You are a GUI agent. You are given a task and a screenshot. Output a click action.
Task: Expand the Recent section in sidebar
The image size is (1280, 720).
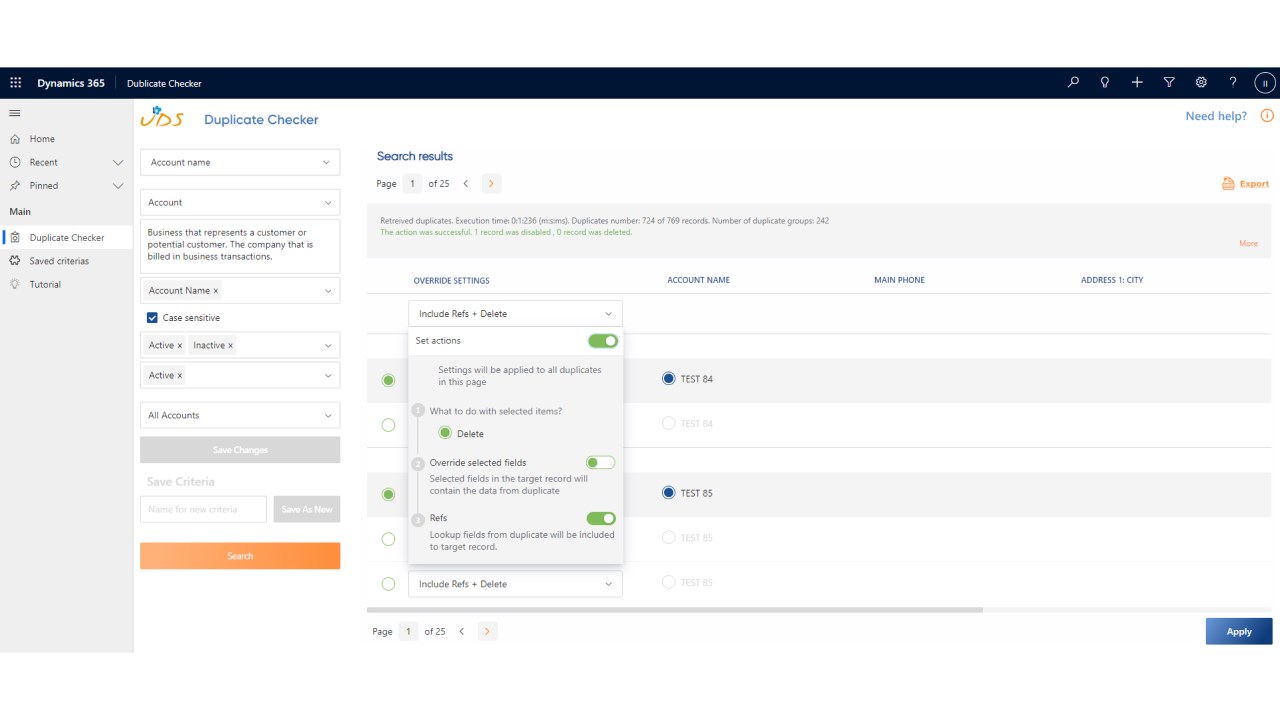[118, 162]
